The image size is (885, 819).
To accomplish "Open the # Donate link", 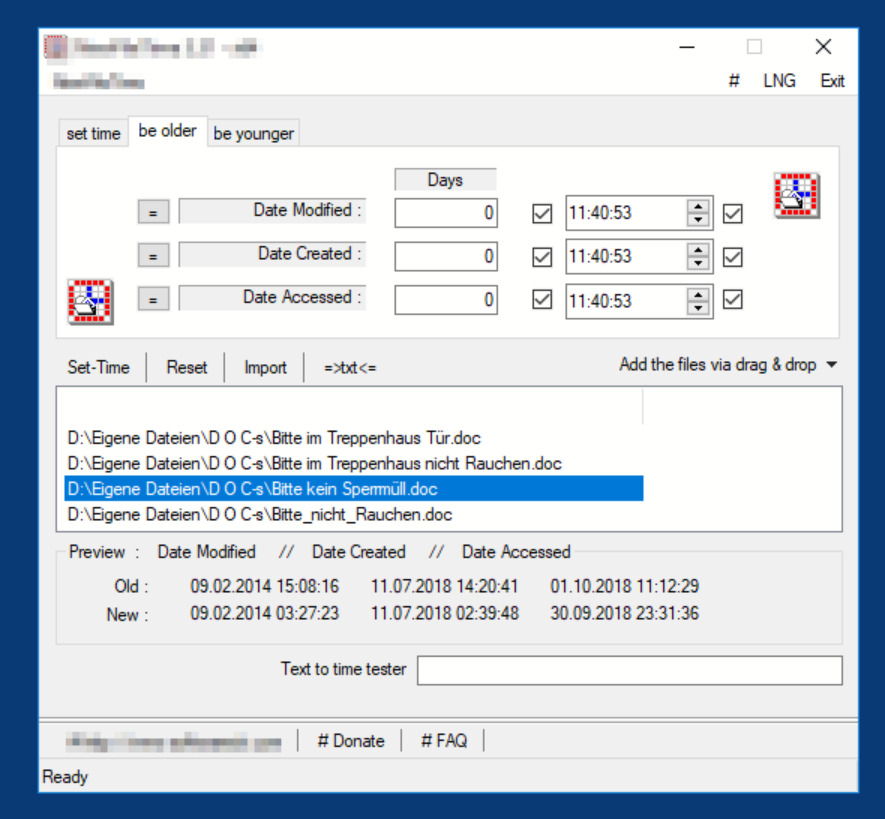I will pyautogui.click(x=351, y=741).
